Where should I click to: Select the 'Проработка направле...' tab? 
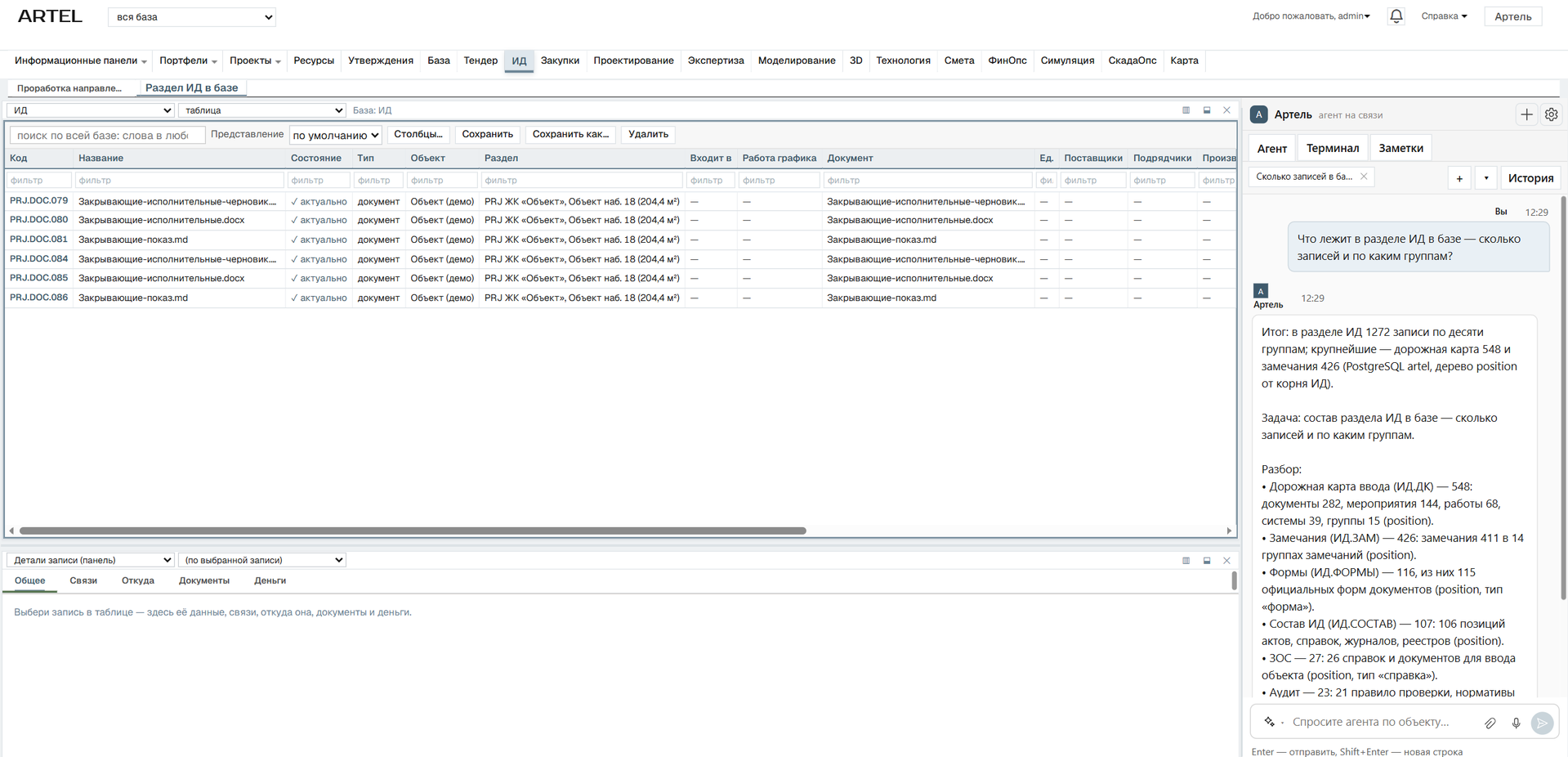(69, 88)
